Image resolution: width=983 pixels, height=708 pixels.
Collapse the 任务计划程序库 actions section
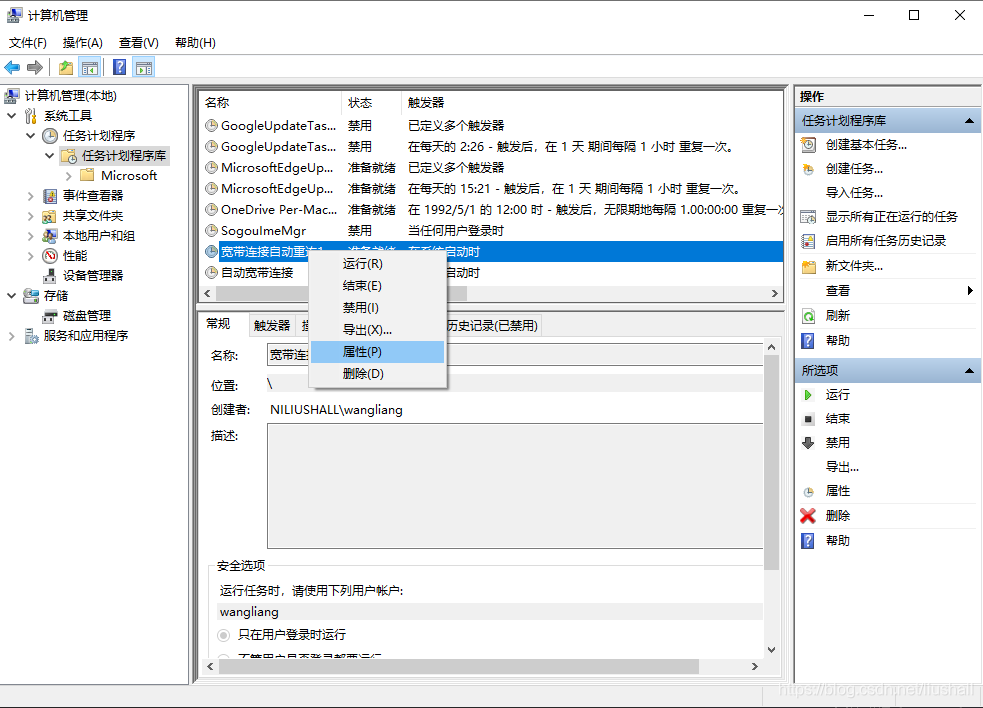click(969, 120)
